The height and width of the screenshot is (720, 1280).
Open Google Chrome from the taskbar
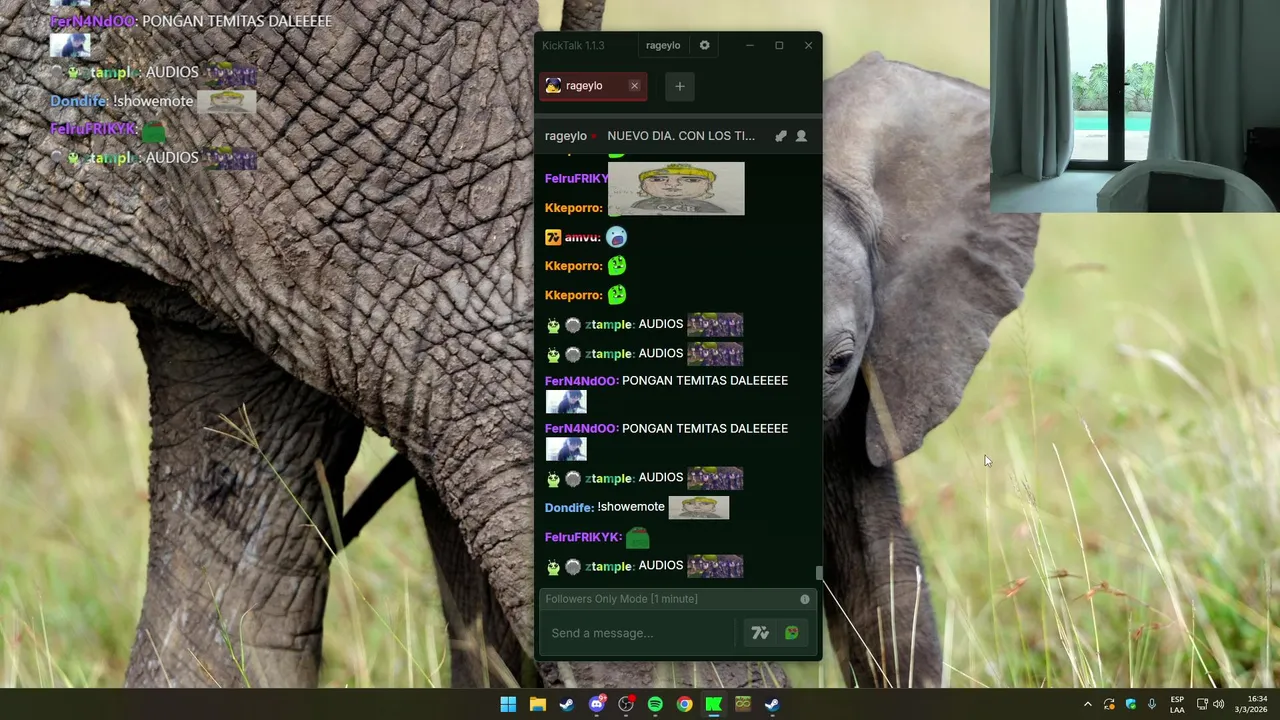coord(684,704)
